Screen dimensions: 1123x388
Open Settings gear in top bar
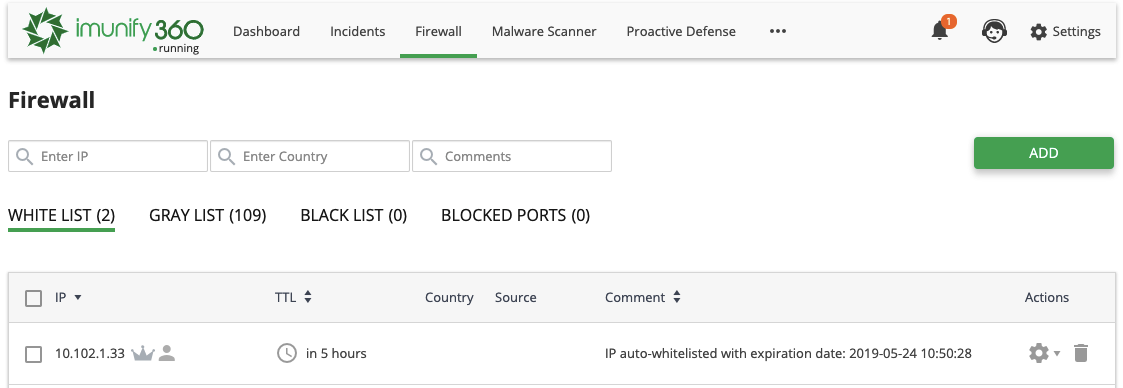pos(1065,31)
